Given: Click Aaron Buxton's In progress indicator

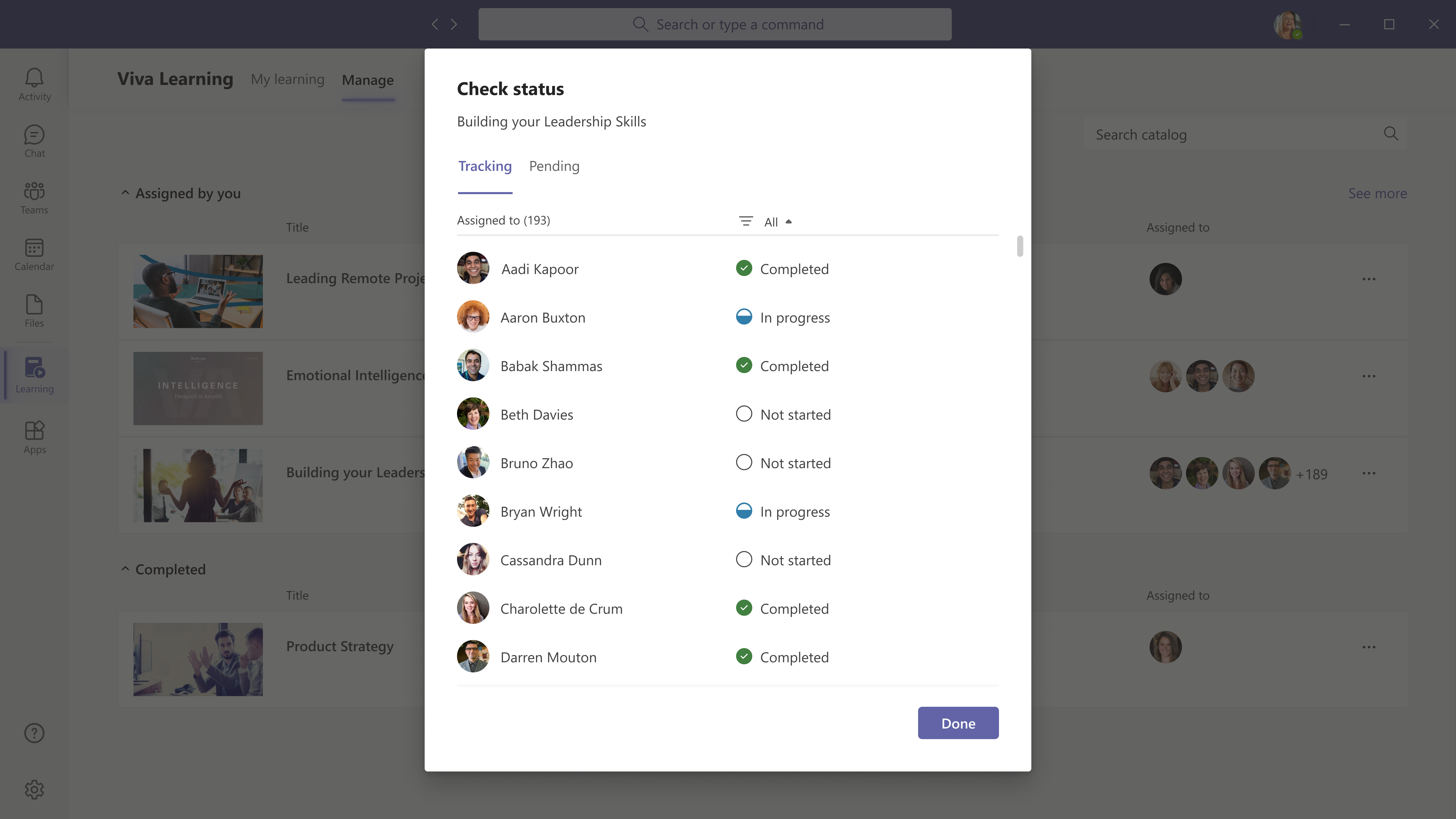Looking at the screenshot, I should coord(744,317).
